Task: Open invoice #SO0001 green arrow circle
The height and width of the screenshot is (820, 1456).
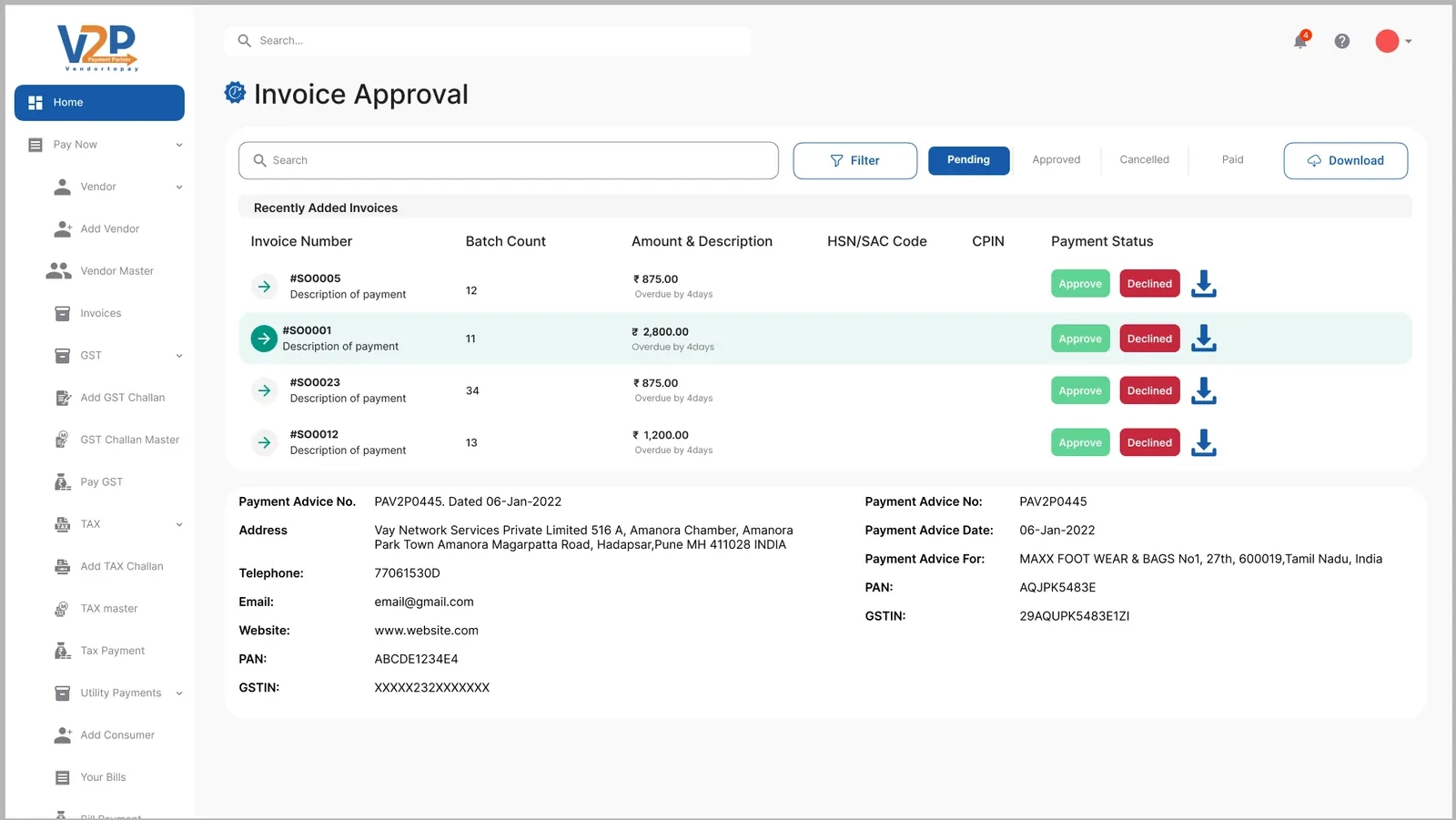Action: pyautogui.click(x=264, y=339)
